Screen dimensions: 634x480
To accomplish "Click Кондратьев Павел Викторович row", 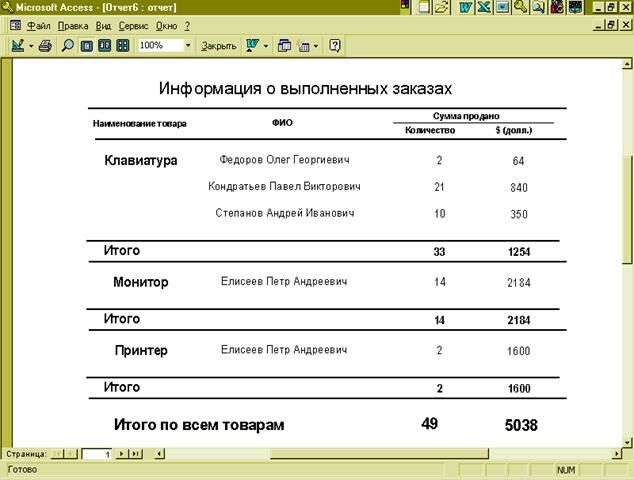I will coord(284,186).
